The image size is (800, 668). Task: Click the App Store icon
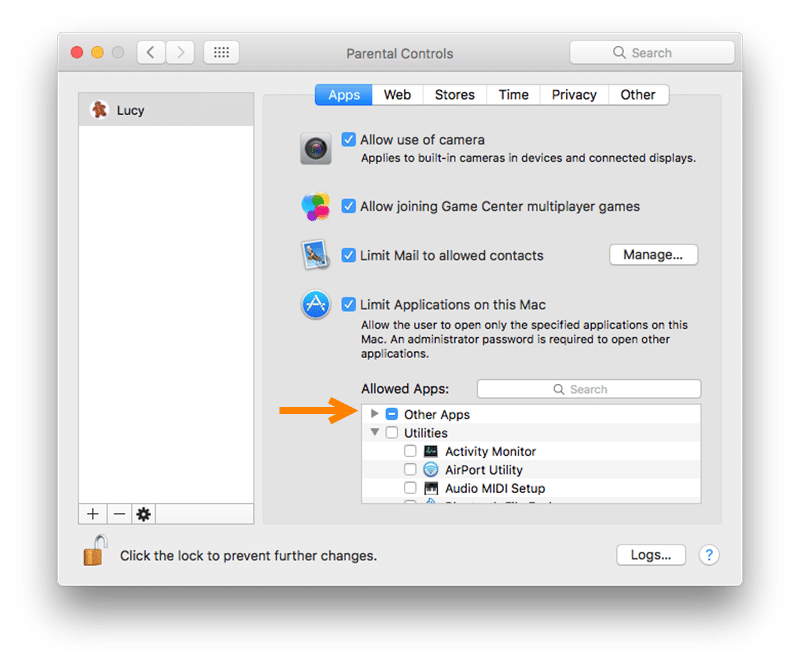(x=316, y=305)
